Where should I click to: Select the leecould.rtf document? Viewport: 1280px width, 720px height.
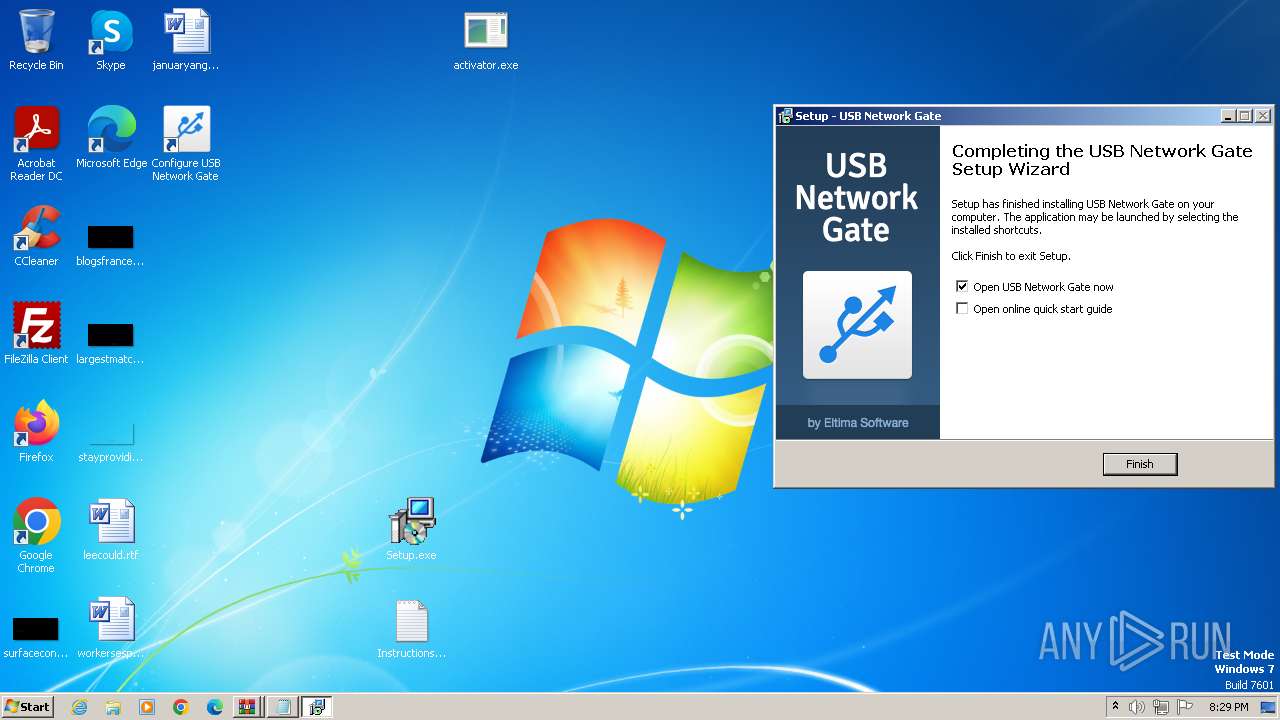[x=110, y=530]
